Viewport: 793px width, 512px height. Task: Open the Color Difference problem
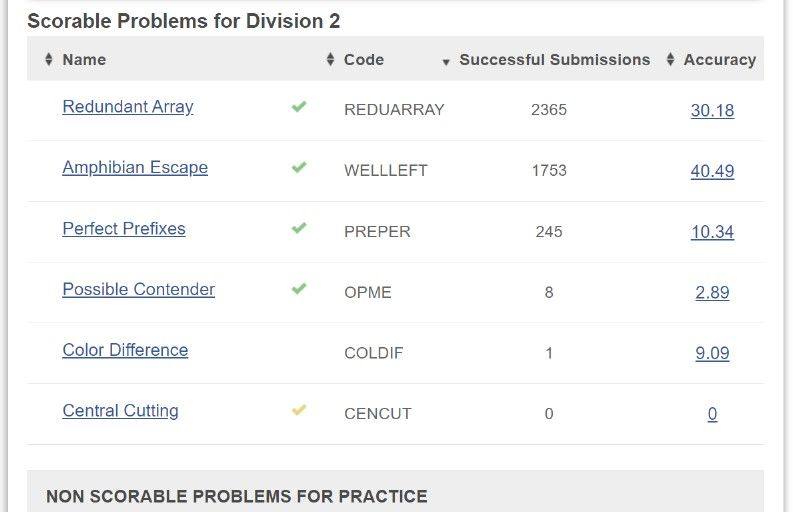(x=125, y=350)
